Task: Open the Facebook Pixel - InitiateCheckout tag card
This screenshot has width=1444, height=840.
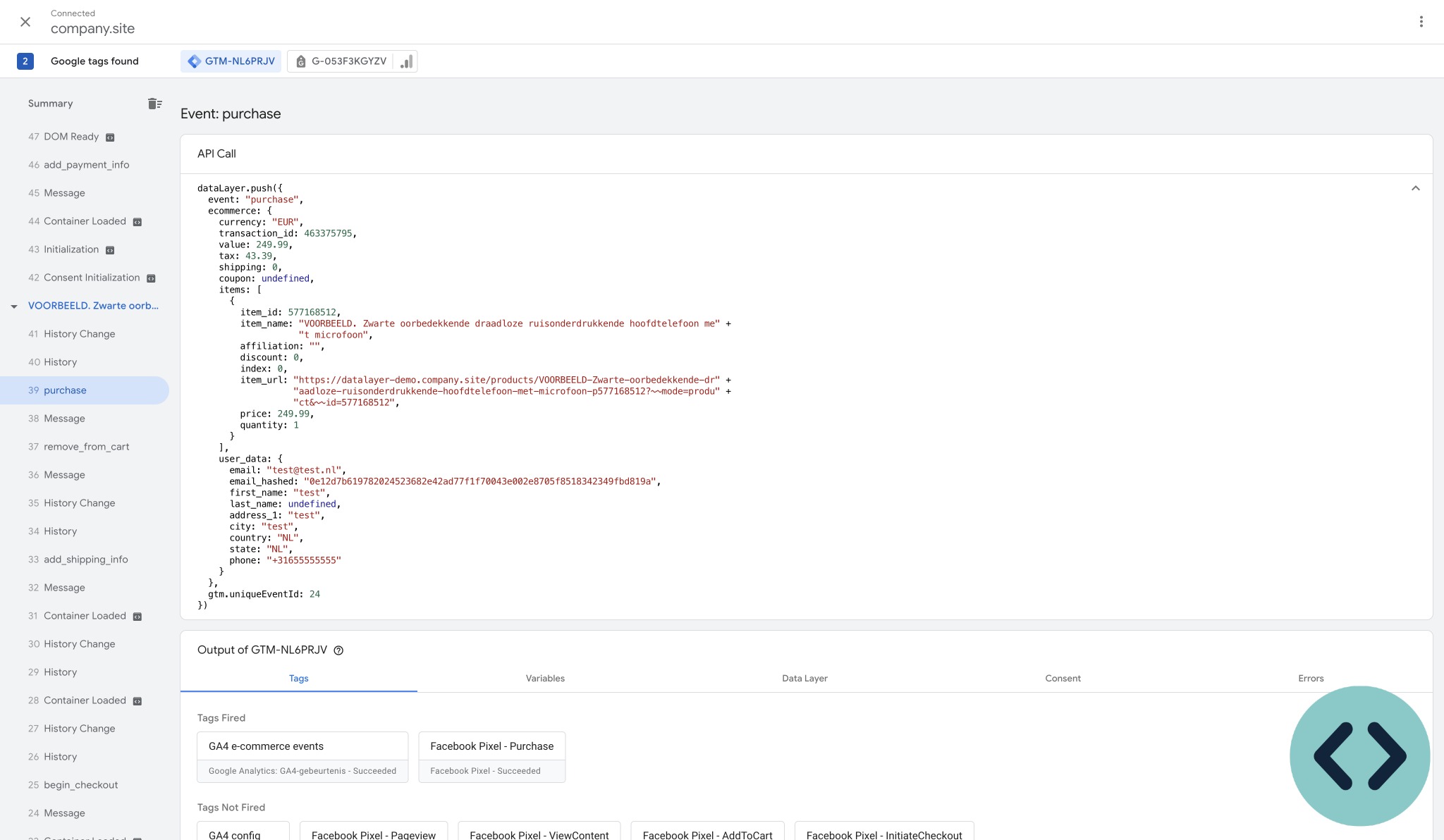Action: click(884, 831)
